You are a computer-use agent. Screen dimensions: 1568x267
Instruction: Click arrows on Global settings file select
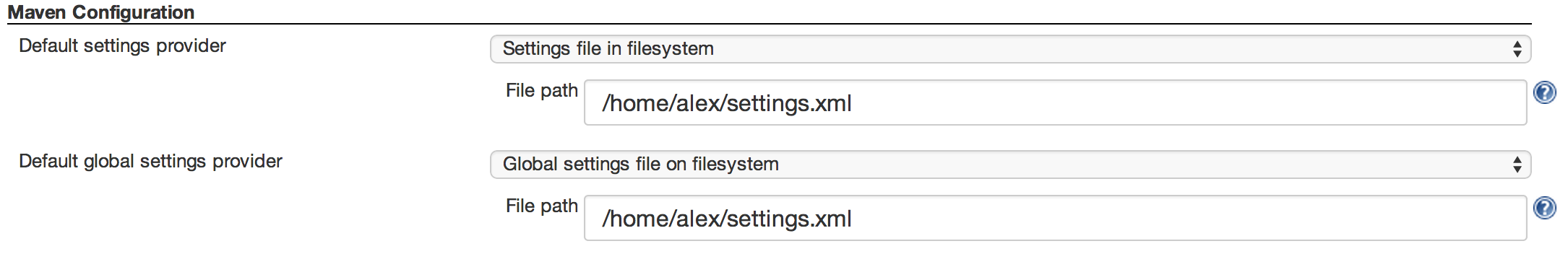(1517, 165)
